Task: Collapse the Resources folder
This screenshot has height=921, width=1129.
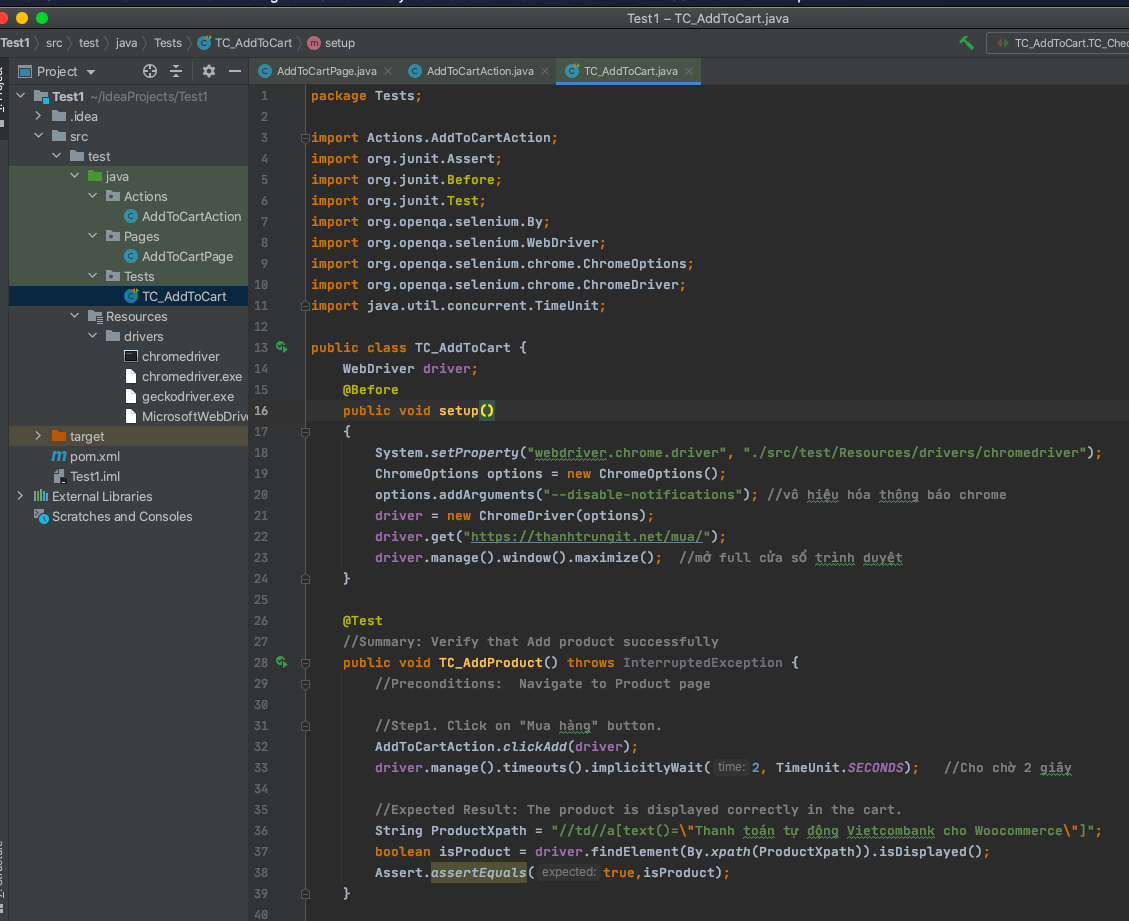Action: pos(74,316)
